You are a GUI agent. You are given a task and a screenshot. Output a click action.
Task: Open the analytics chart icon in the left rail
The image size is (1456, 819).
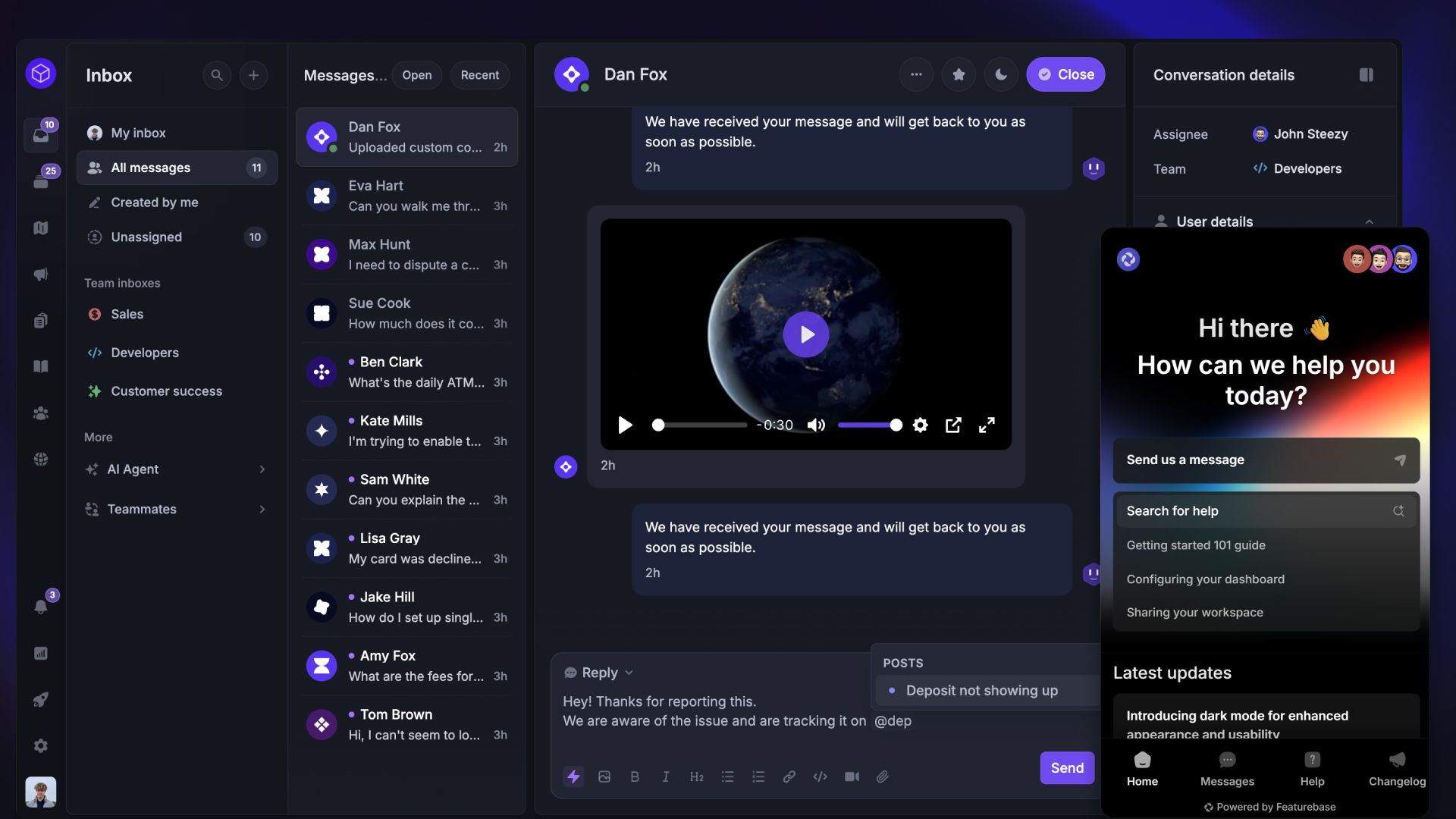[x=40, y=653]
